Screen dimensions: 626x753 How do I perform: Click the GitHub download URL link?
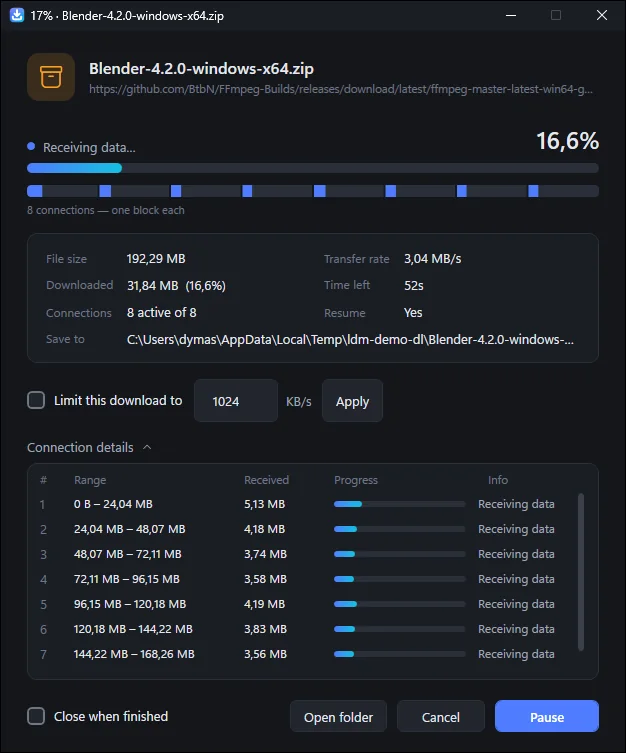(x=341, y=89)
